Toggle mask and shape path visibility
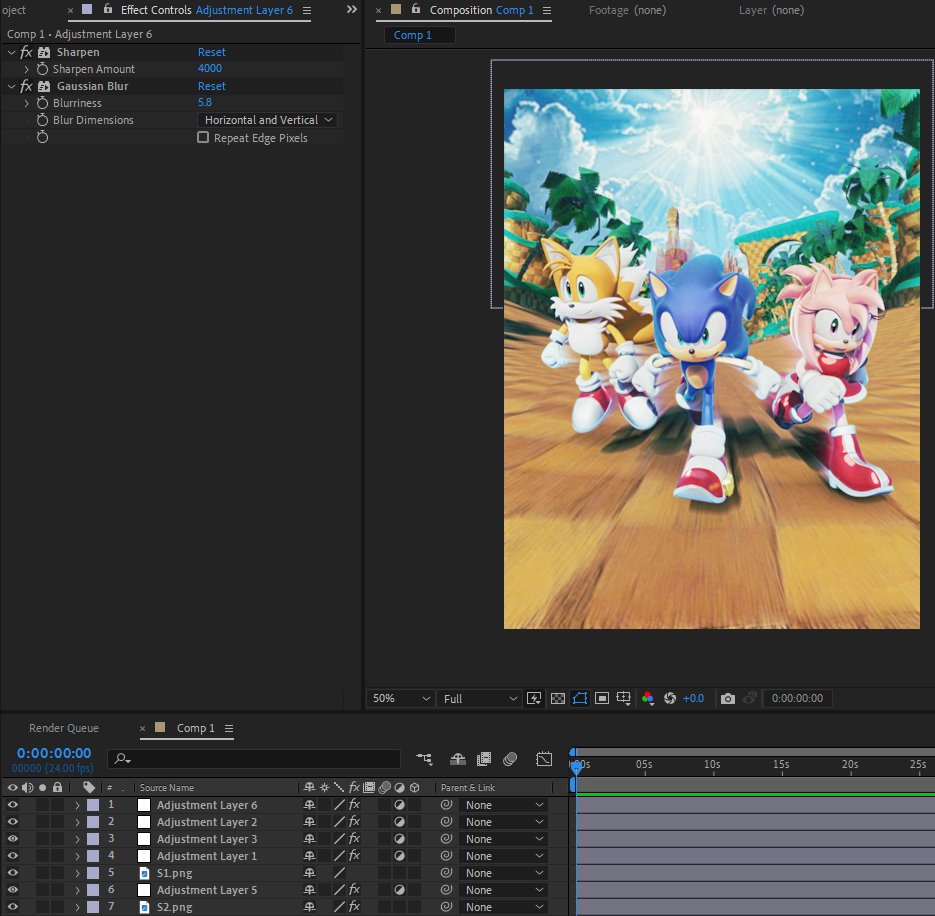The height and width of the screenshot is (916, 935). 580,698
